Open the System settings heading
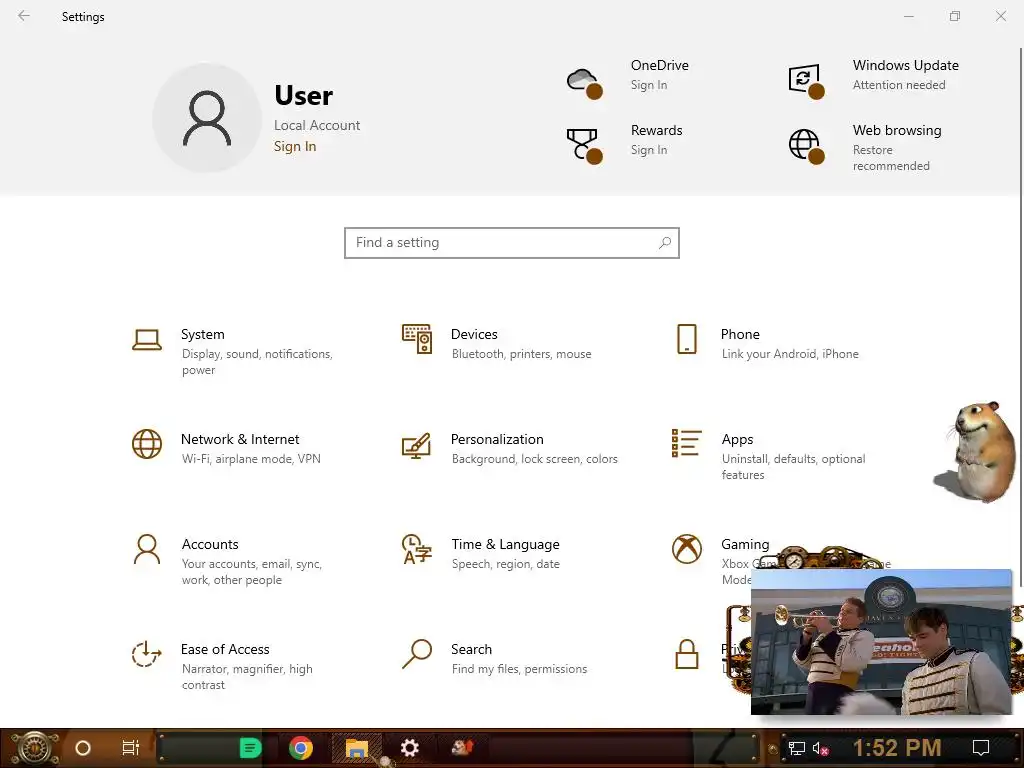 click(202, 334)
